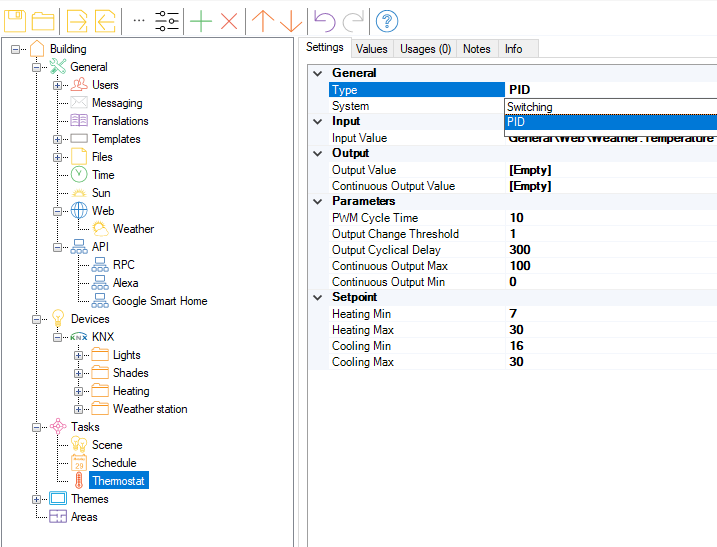
Task: Expand the Templates tree node
Action: (57, 139)
